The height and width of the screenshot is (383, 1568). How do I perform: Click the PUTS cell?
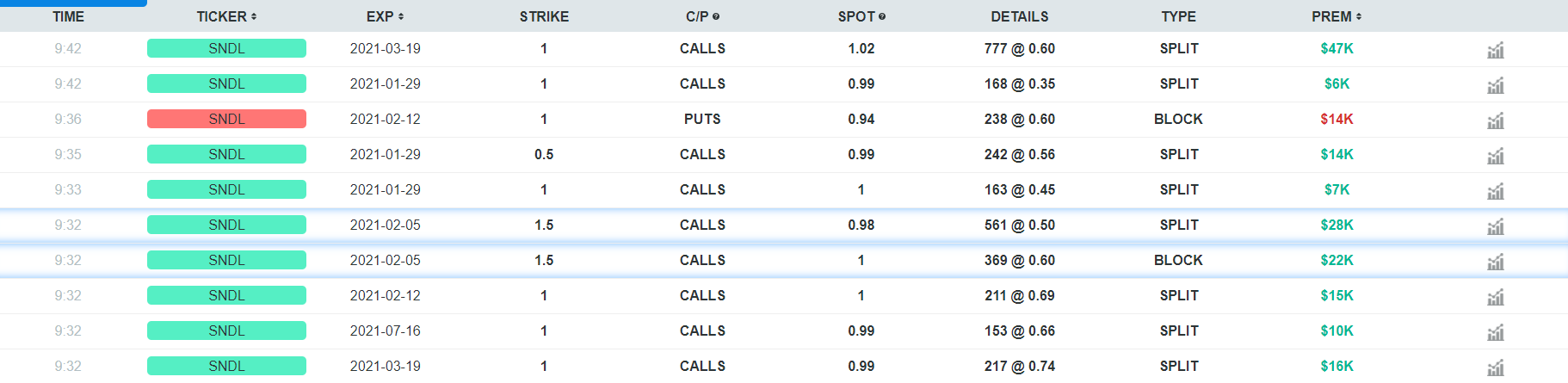[x=702, y=119]
